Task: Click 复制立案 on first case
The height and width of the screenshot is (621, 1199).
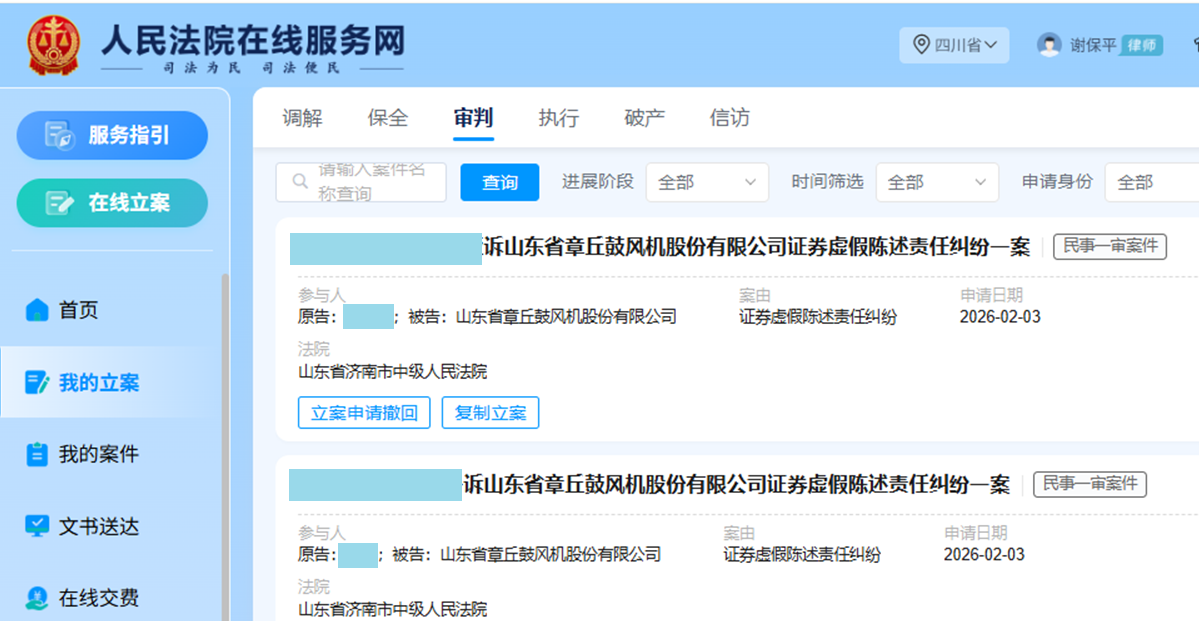Action: (x=491, y=413)
